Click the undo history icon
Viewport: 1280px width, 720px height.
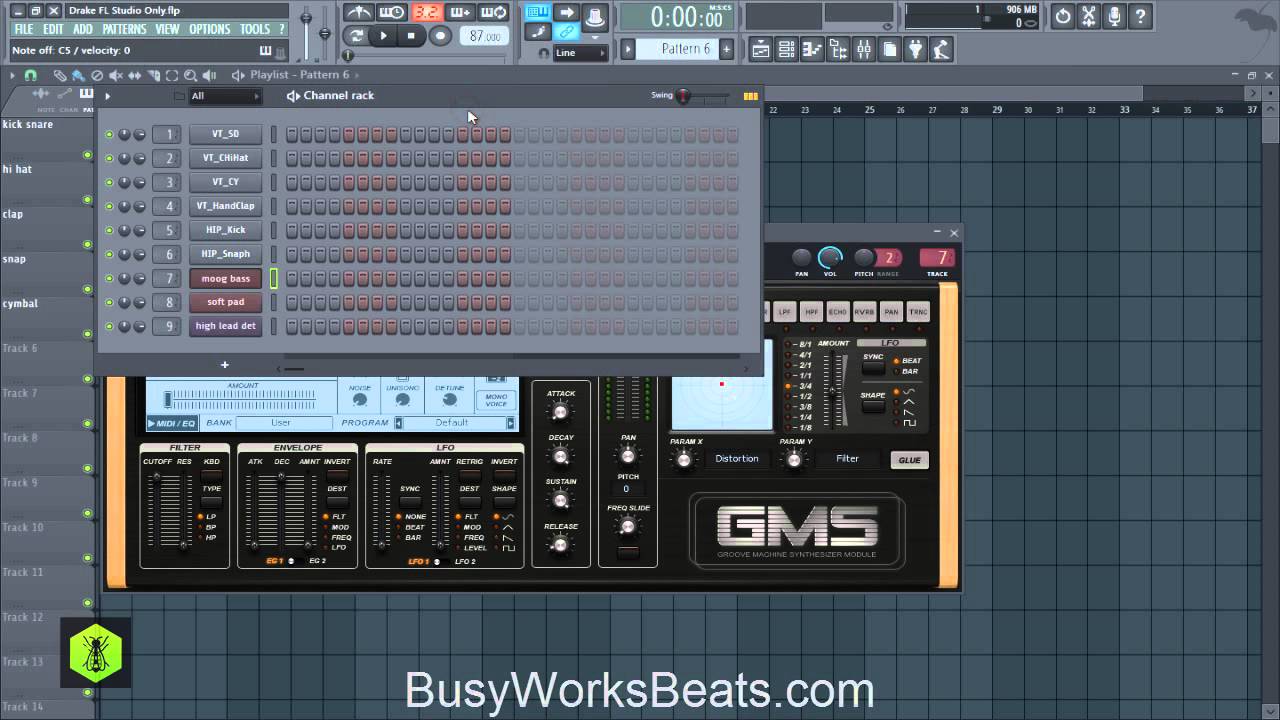[x=1062, y=16]
